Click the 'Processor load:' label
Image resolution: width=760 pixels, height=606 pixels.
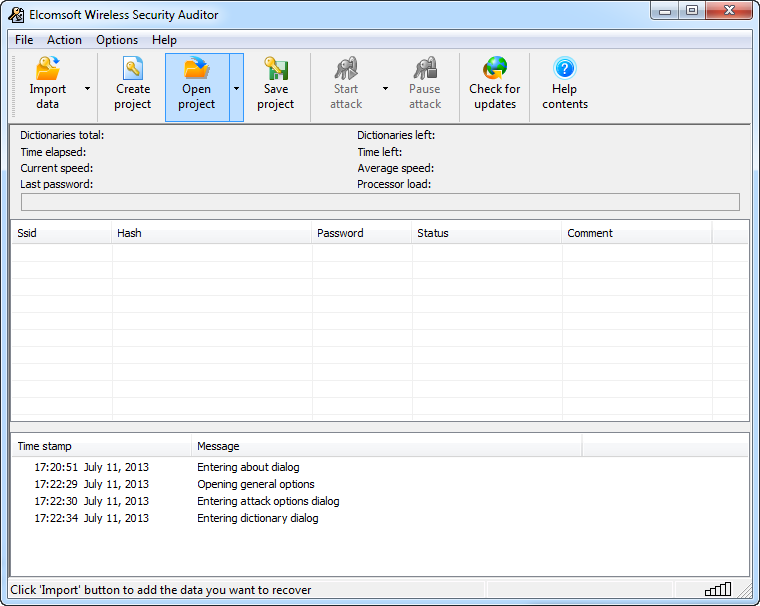[394, 184]
